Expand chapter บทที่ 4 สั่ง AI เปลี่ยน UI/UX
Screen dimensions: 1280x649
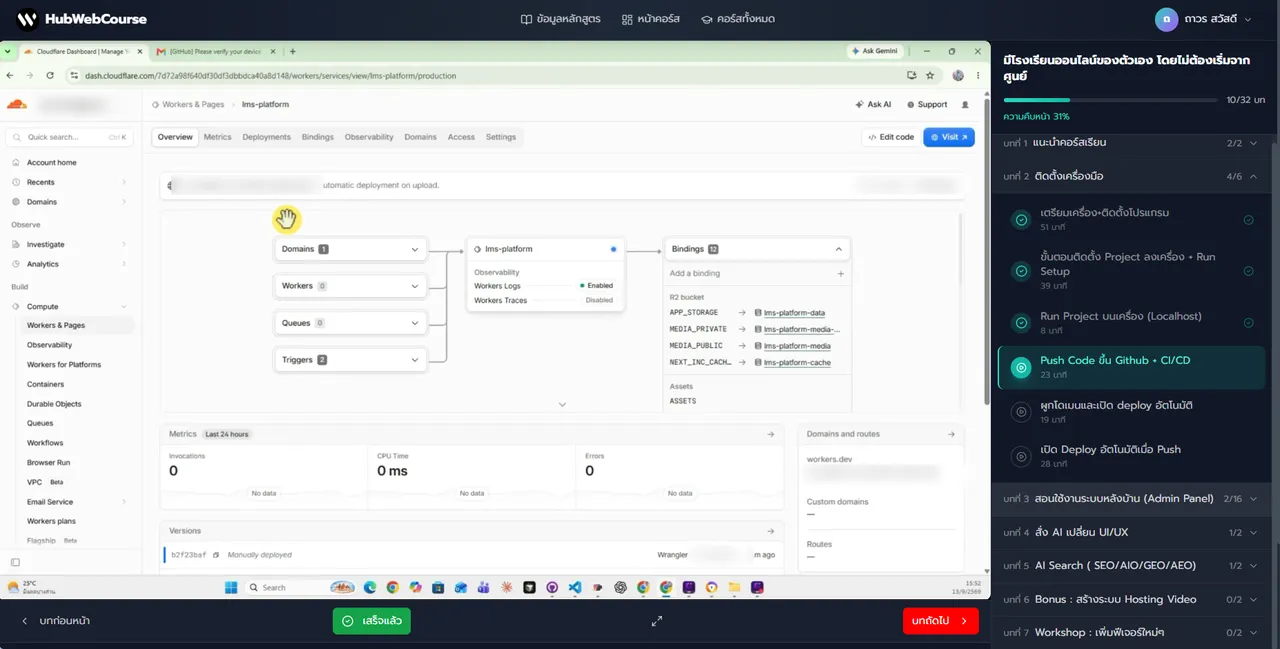1130,532
